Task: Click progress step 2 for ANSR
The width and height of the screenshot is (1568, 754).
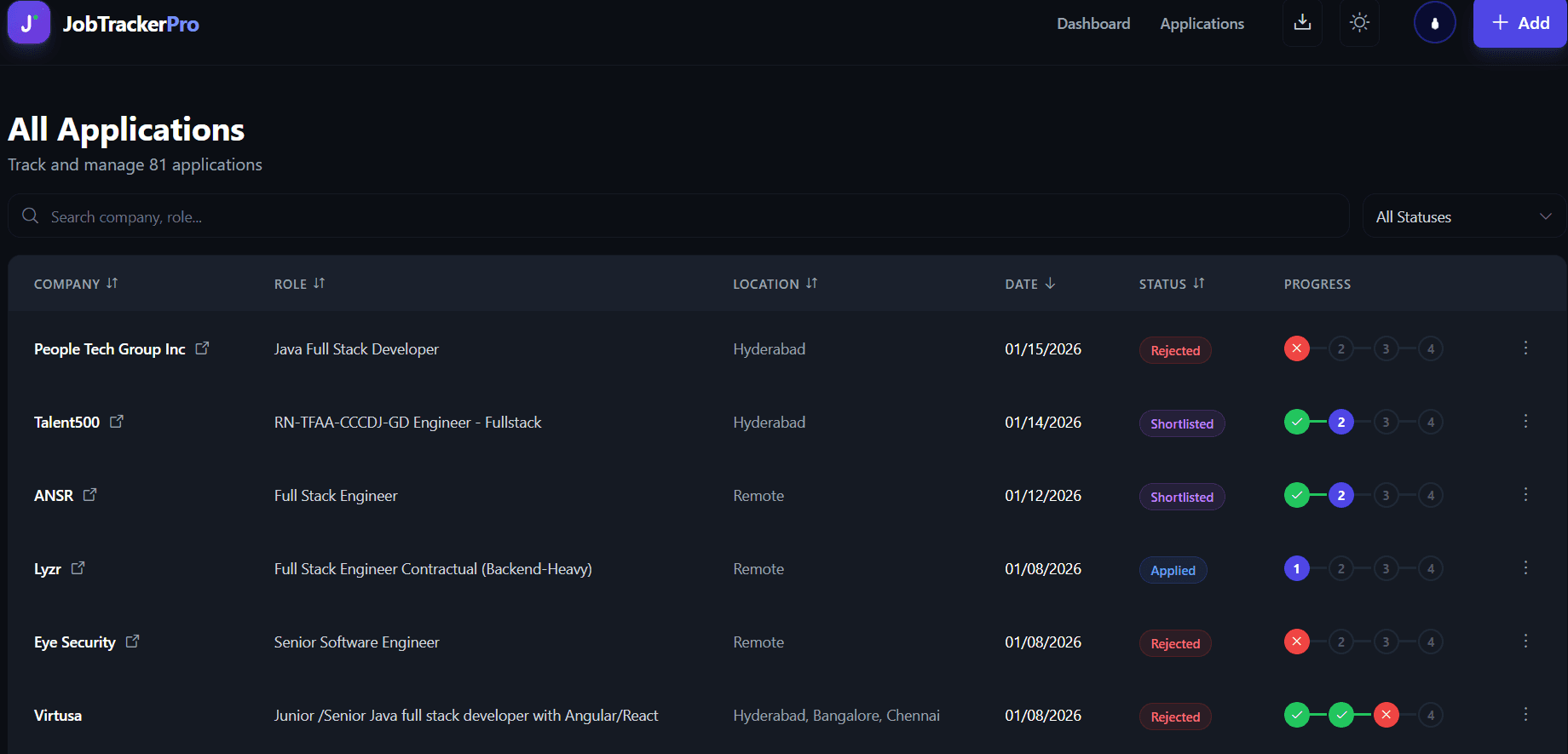Action: tap(1341, 495)
